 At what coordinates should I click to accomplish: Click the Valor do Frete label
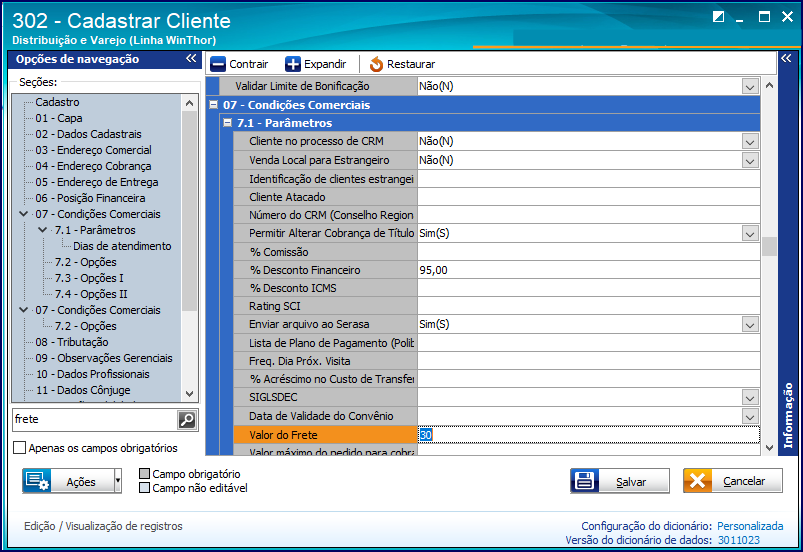pyautogui.click(x=283, y=435)
